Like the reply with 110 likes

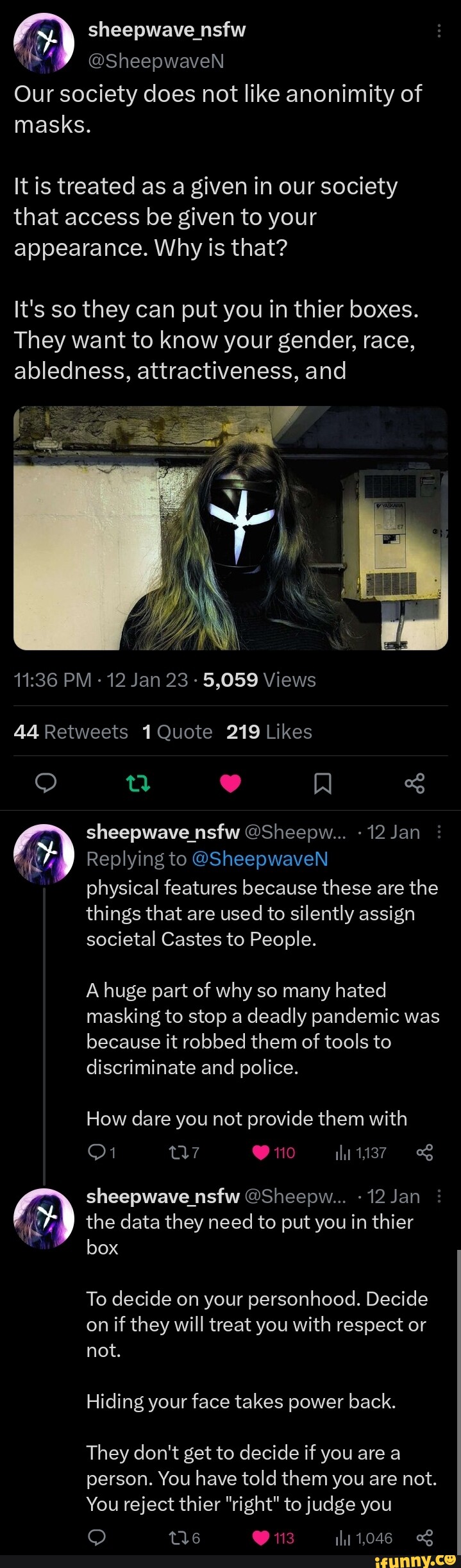pos(261,1152)
